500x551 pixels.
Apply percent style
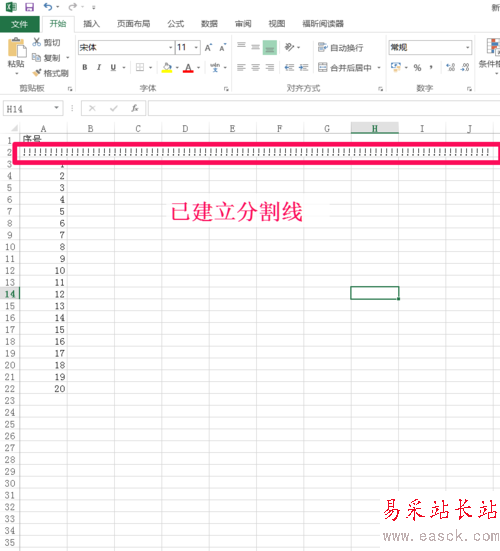(x=417, y=67)
